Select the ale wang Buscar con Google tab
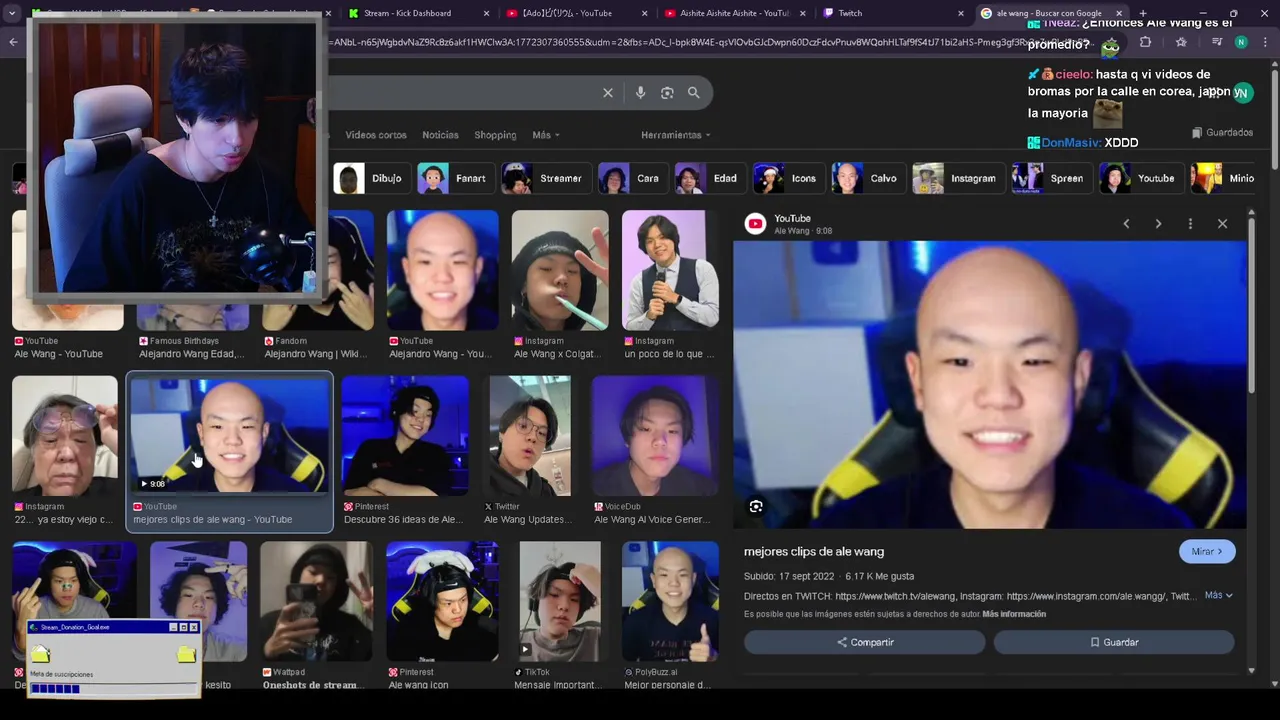Viewport: 1280px width, 720px height. point(1049,13)
